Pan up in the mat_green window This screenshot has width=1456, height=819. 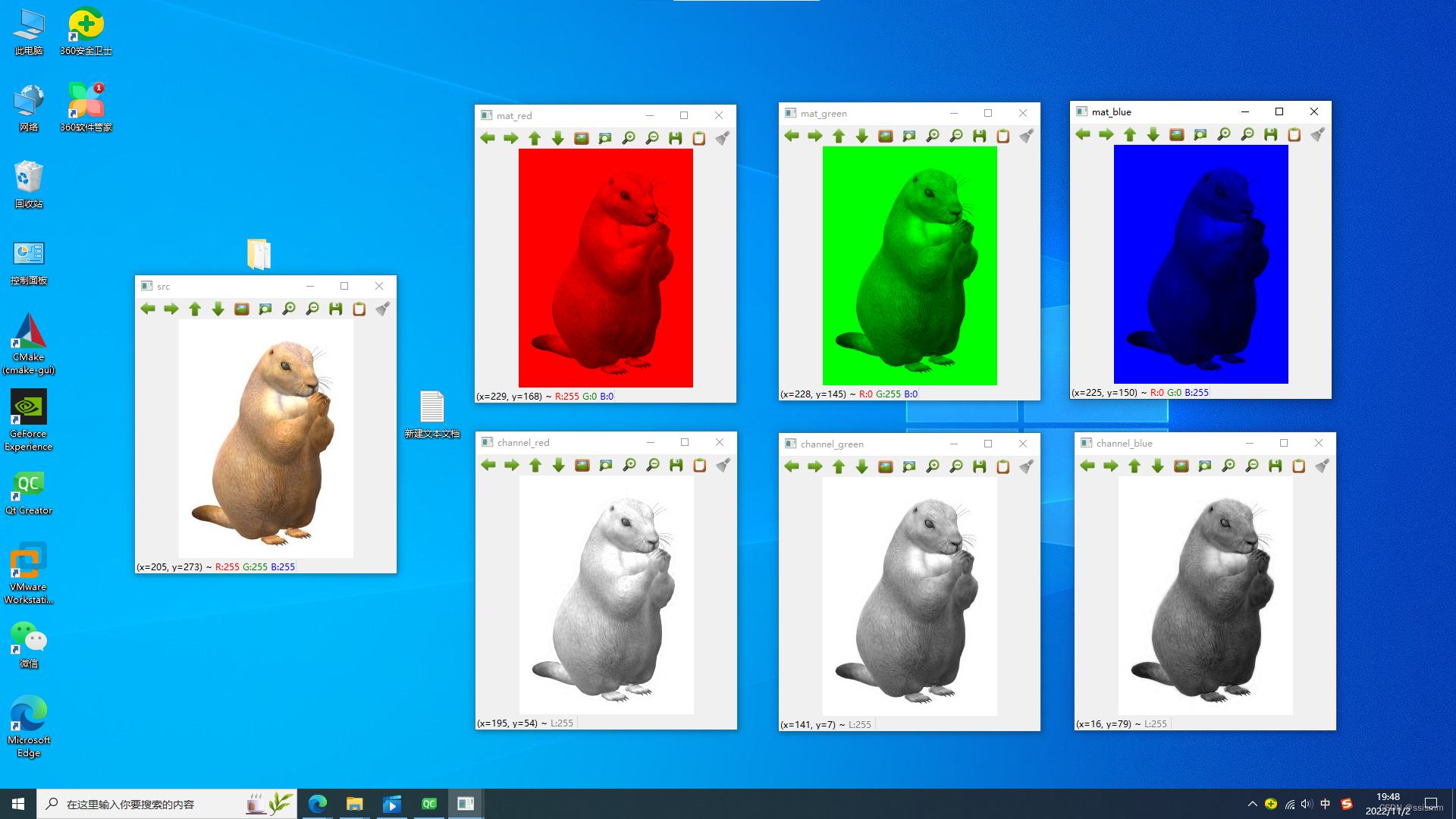[839, 136]
